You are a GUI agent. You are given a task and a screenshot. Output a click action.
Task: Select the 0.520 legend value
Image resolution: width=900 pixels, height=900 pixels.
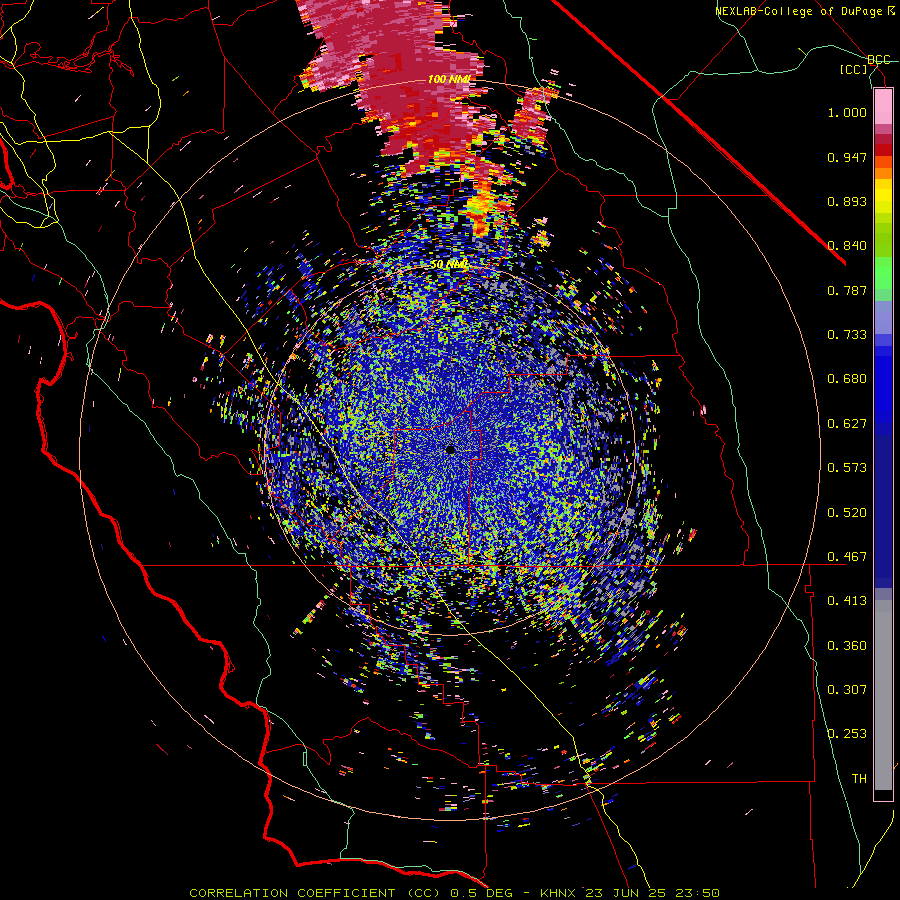(x=847, y=513)
